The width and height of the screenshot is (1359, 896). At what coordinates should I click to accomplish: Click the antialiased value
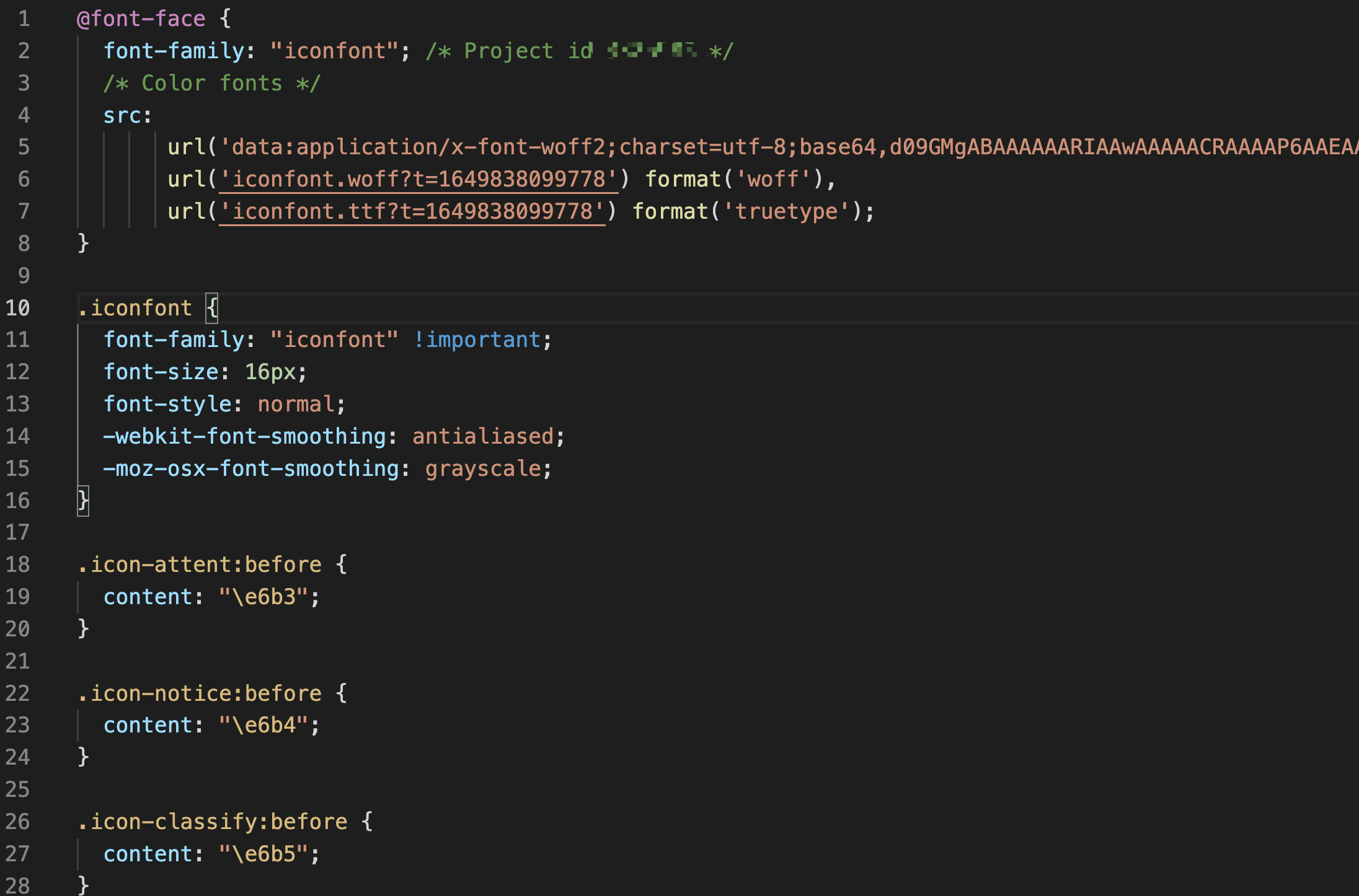(x=483, y=436)
